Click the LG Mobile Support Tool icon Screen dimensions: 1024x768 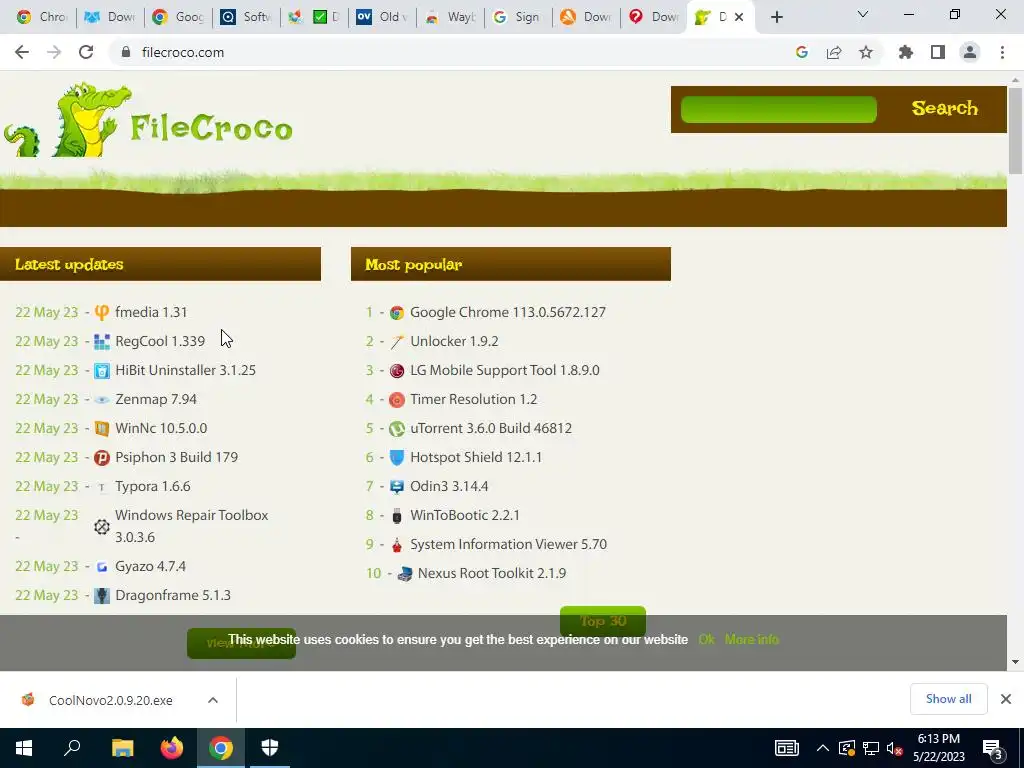(x=396, y=371)
